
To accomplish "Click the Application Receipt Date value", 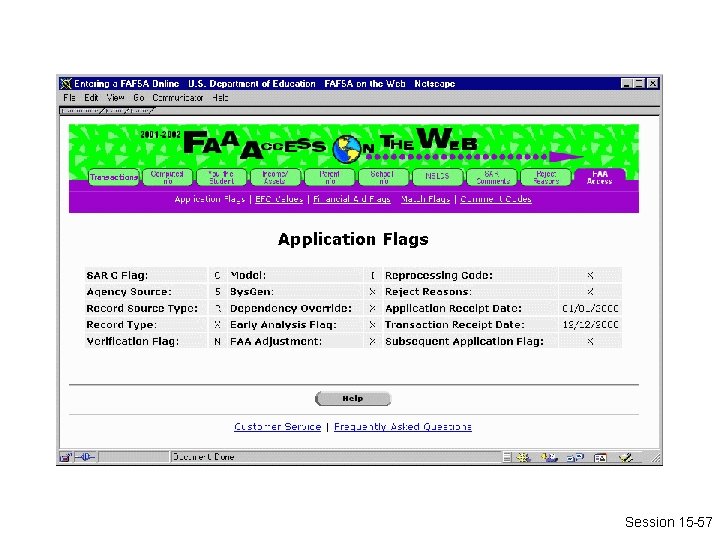I will pos(590,309).
